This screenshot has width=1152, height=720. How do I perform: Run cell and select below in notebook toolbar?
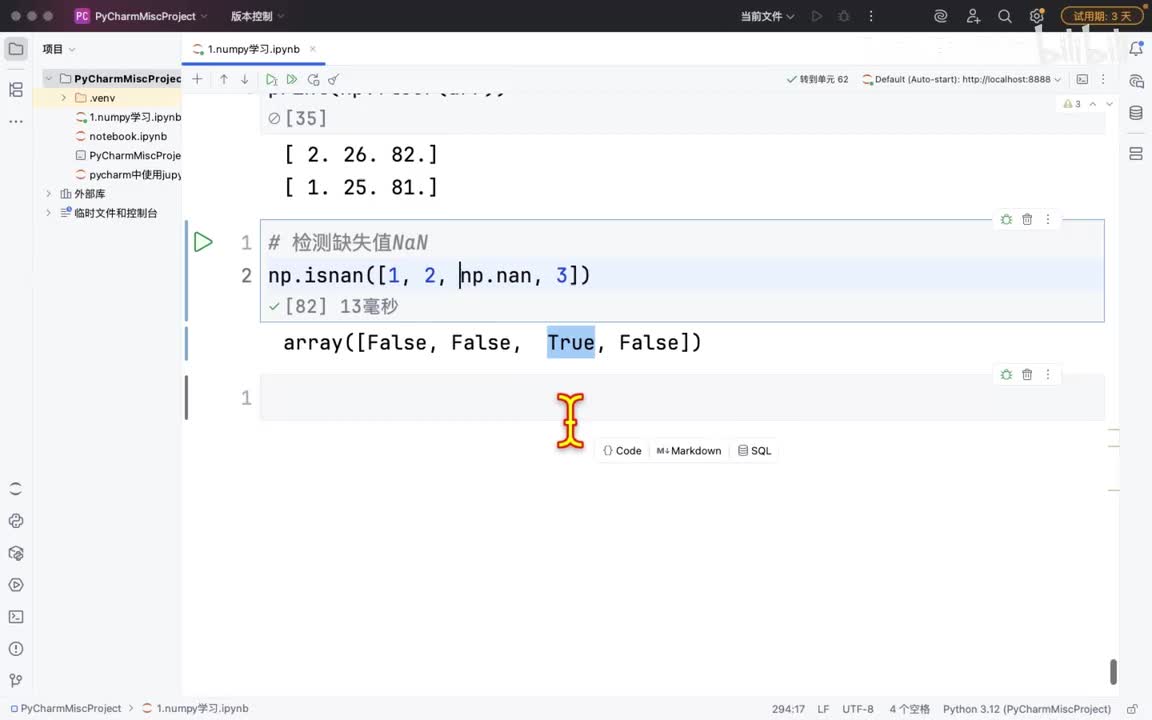point(271,79)
